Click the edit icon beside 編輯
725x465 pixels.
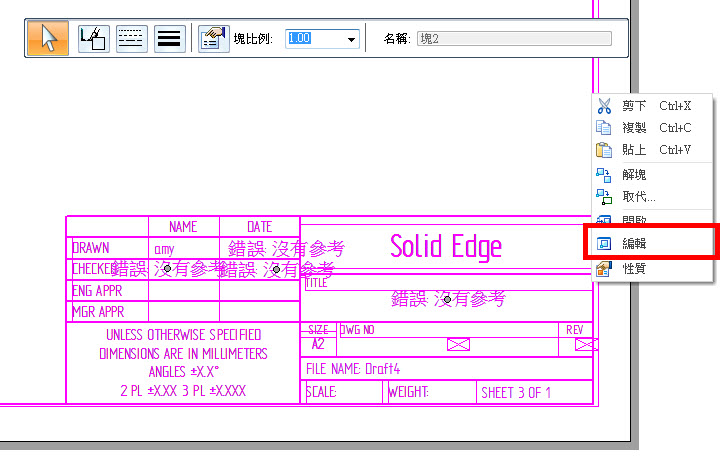pyautogui.click(x=604, y=244)
